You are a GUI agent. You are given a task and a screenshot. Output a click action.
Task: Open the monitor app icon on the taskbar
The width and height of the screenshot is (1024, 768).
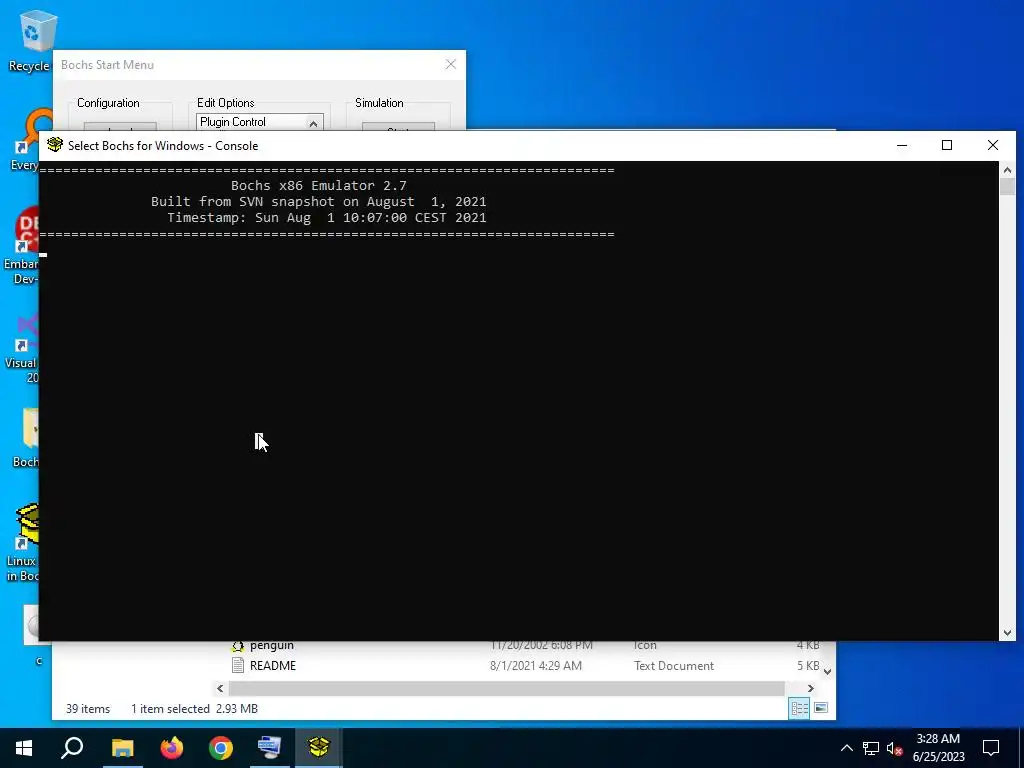pyautogui.click(x=270, y=747)
